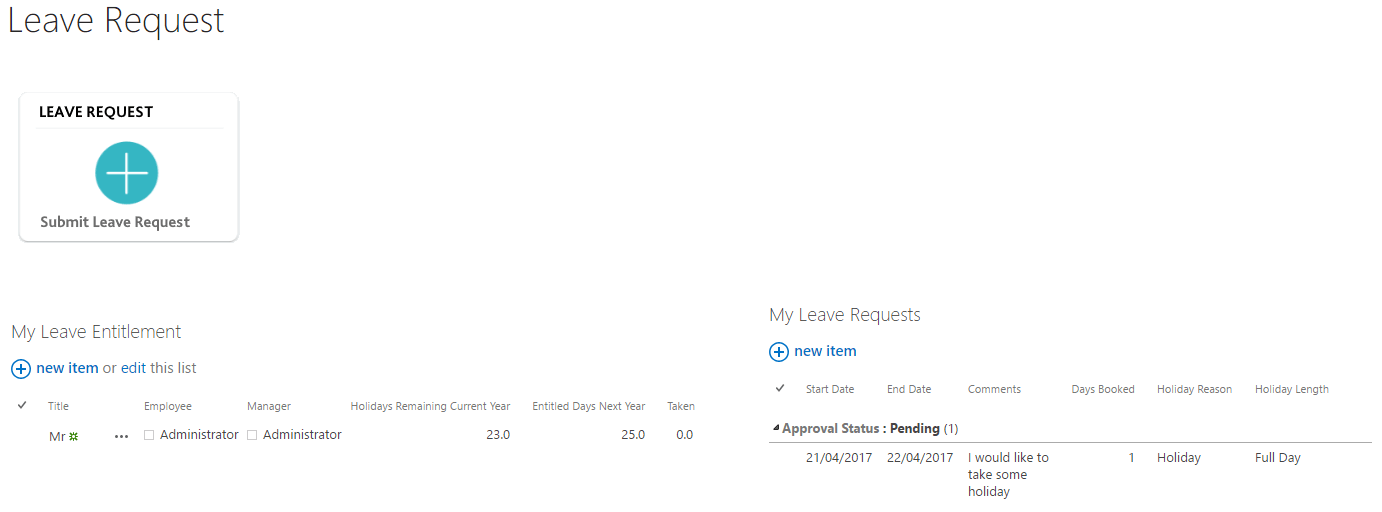This screenshot has width=1382, height=512.
Task: Click green new-item star beside Mr
Action: pos(73,436)
